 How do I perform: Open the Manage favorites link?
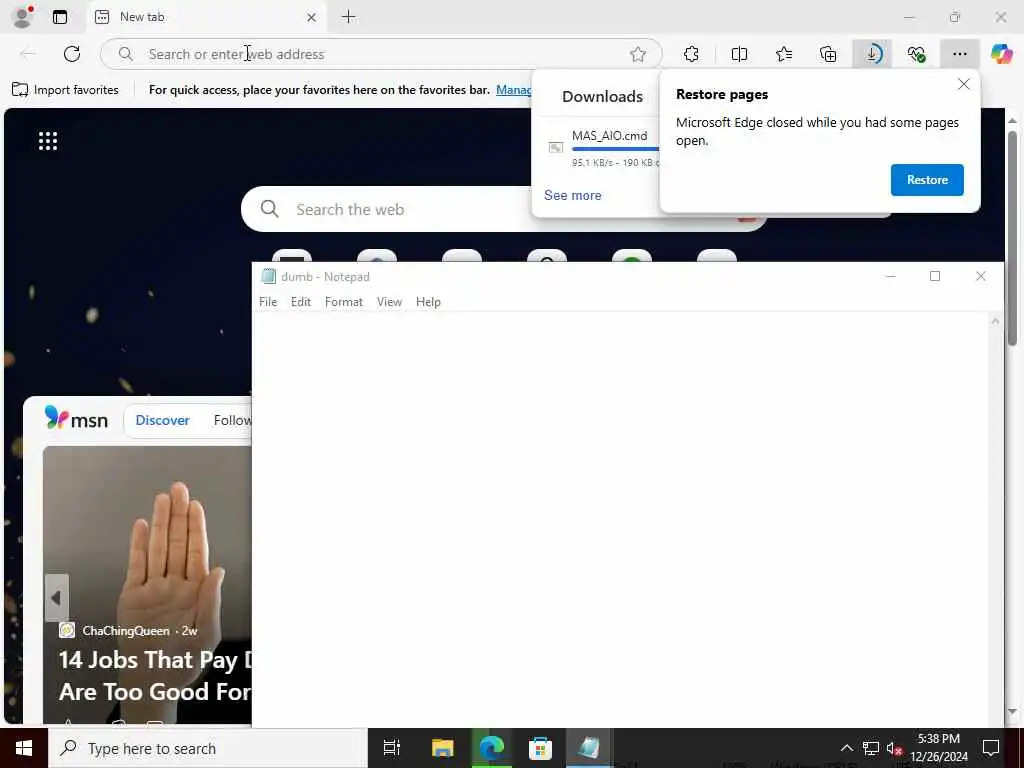point(513,90)
